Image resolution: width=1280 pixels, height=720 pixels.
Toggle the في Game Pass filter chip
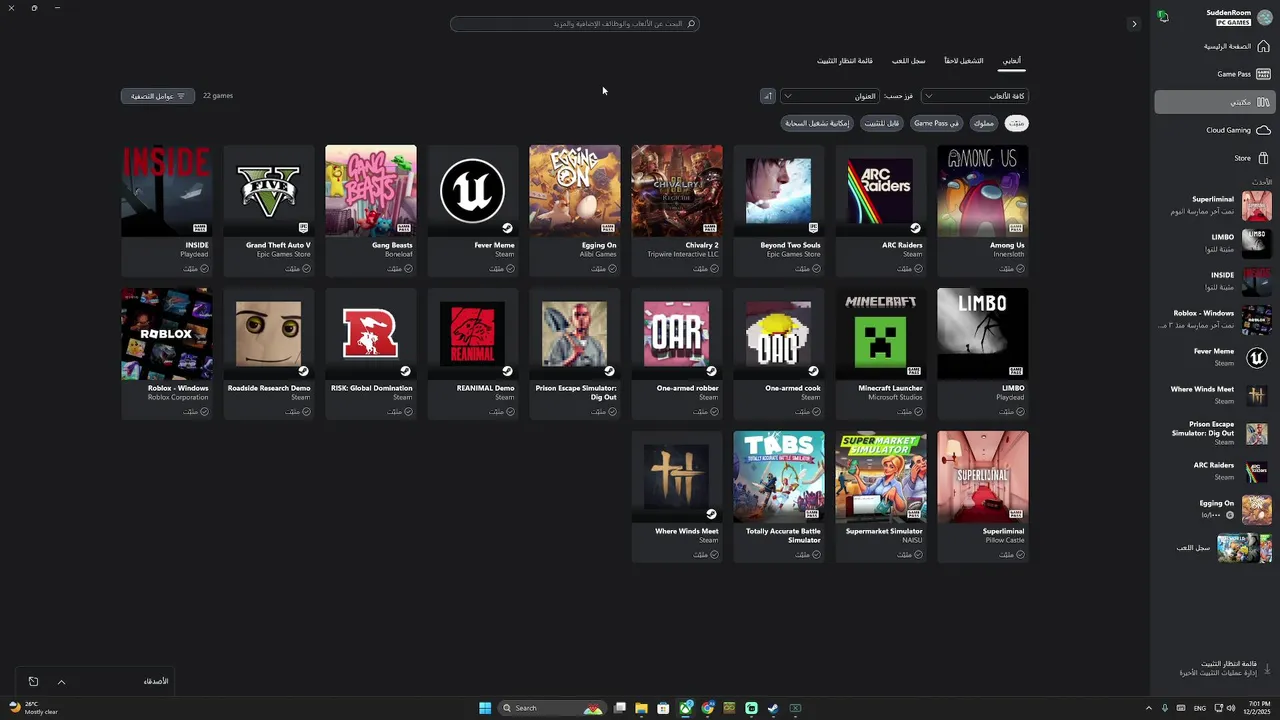coord(937,123)
